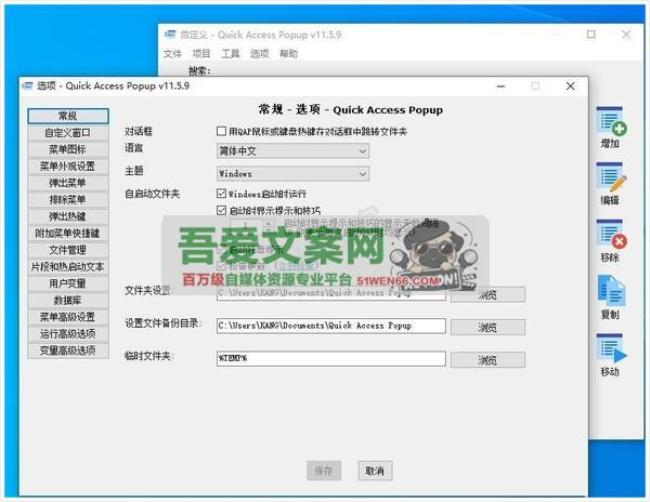
Task: Select the 运行高级选项 section
Action: click(68, 334)
